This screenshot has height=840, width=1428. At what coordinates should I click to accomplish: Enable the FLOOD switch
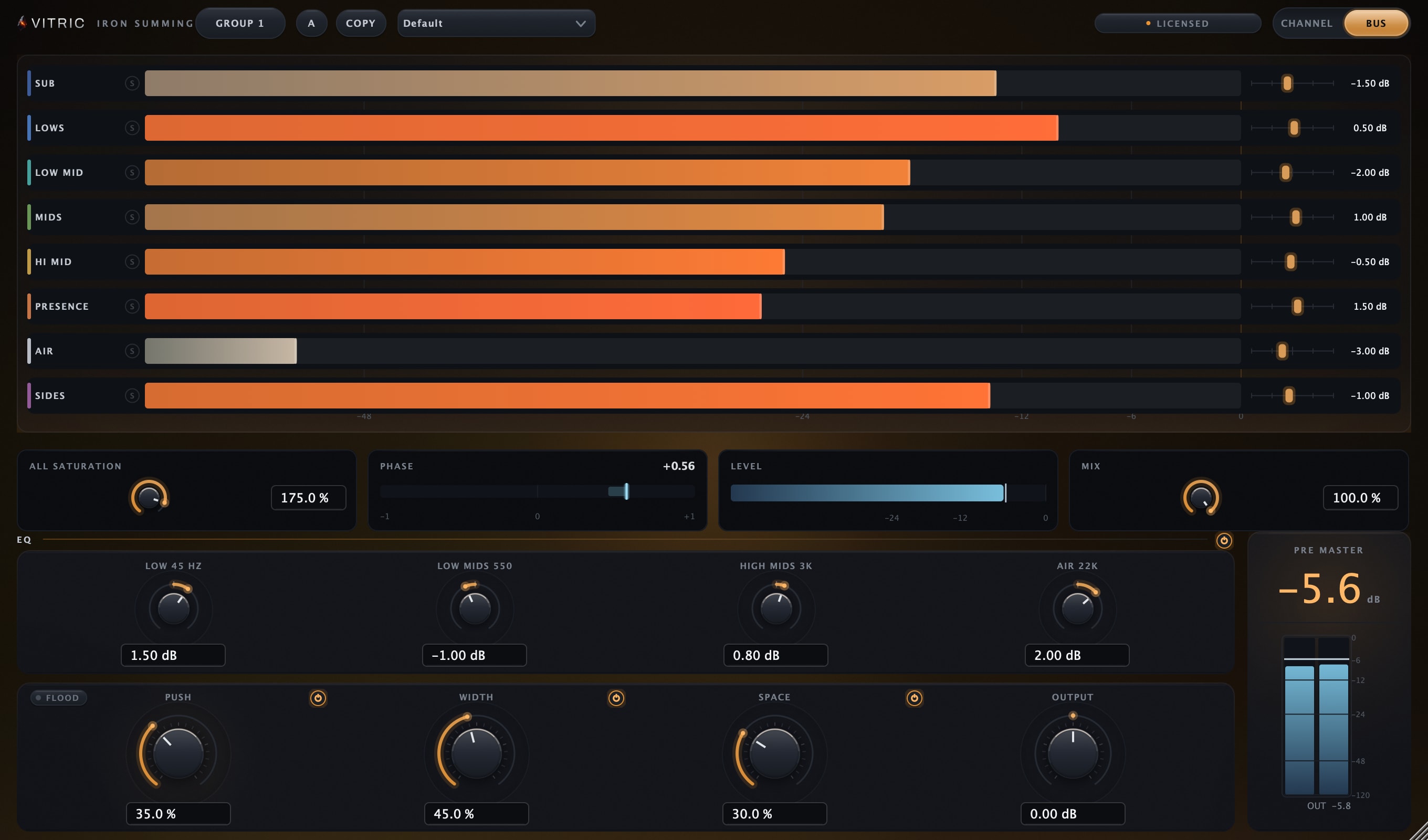tap(58, 698)
